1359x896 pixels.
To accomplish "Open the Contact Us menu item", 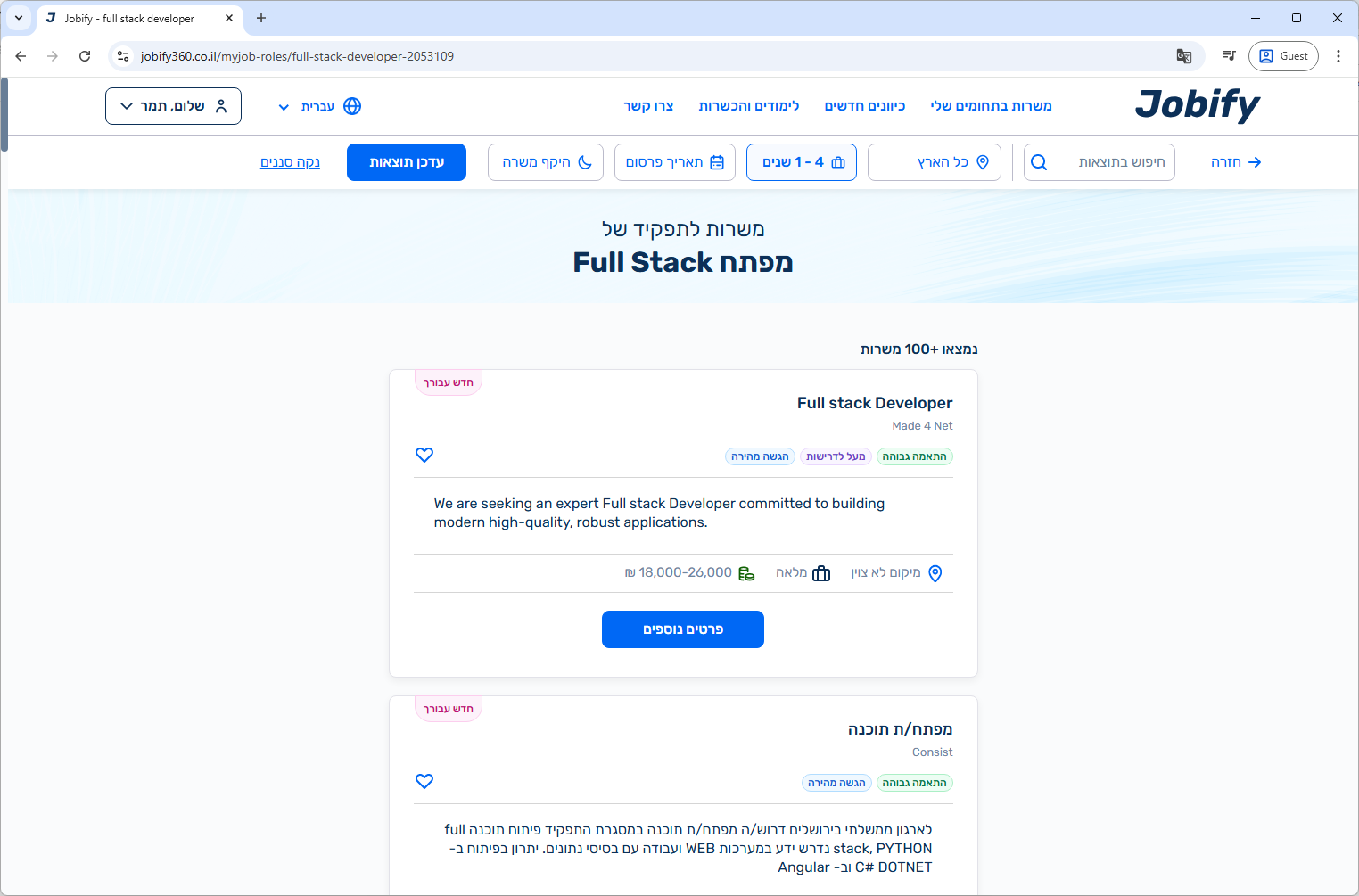I will 648,106.
